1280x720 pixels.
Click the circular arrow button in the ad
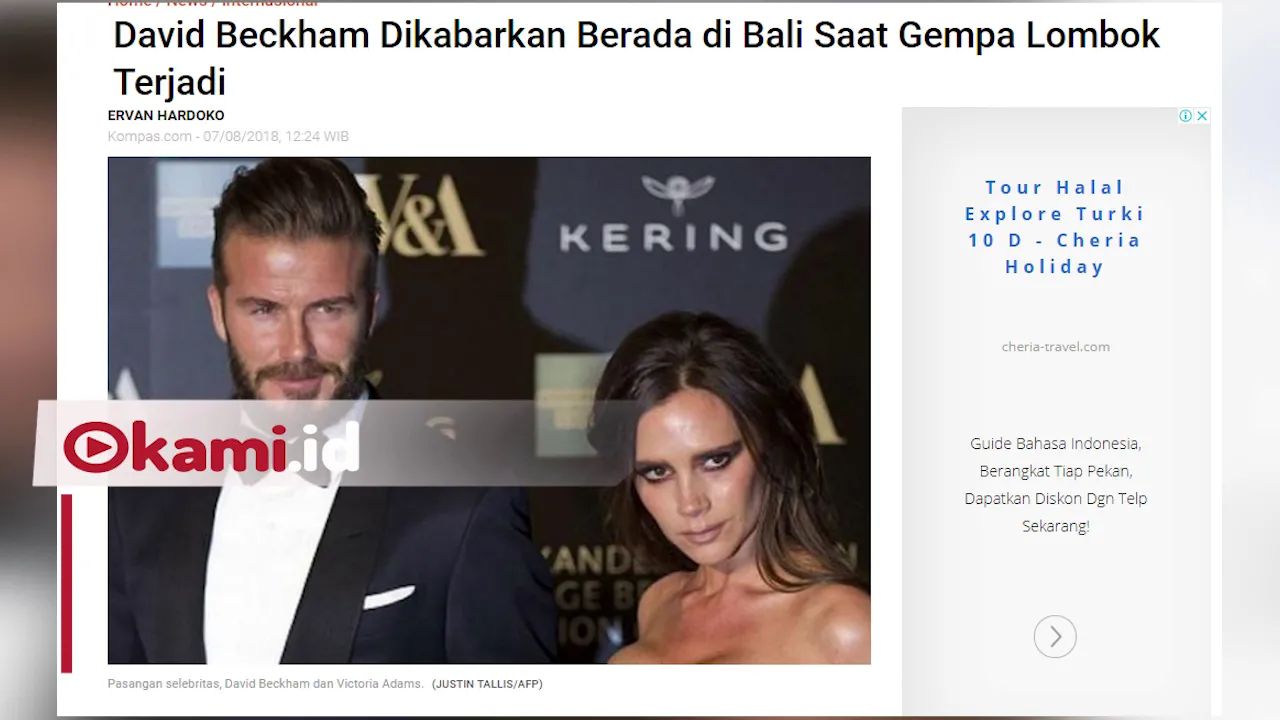pos(1055,636)
